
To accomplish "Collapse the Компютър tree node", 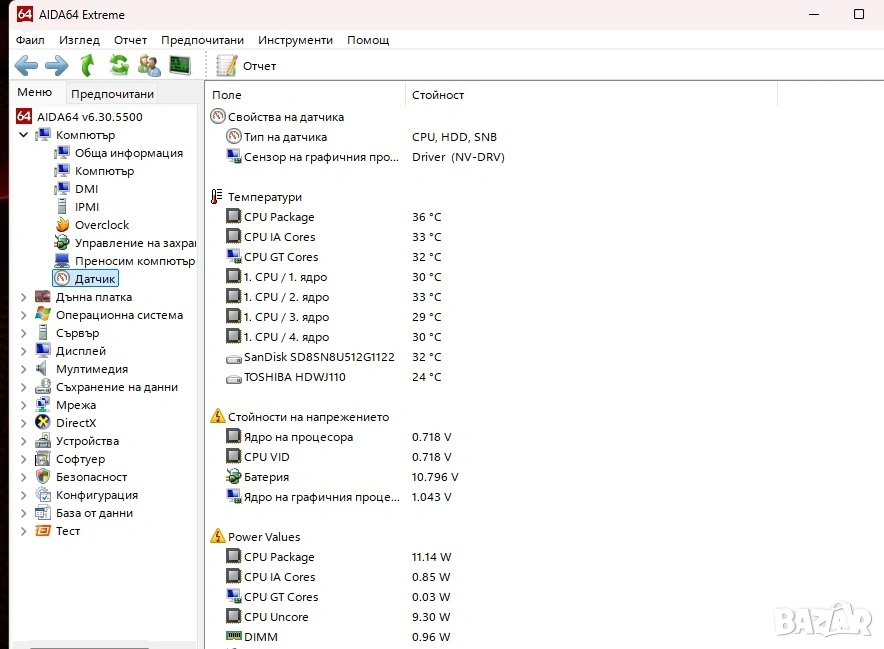I will (24, 135).
